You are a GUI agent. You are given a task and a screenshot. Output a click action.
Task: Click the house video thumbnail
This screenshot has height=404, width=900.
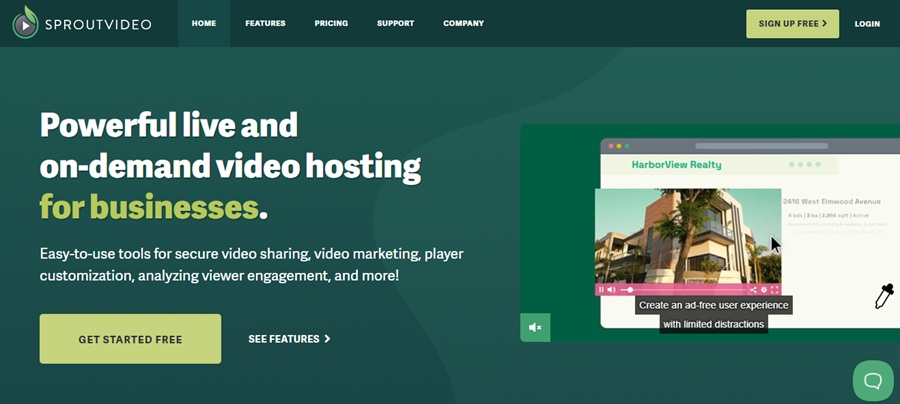pyautogui.click(x=688, y=236)
